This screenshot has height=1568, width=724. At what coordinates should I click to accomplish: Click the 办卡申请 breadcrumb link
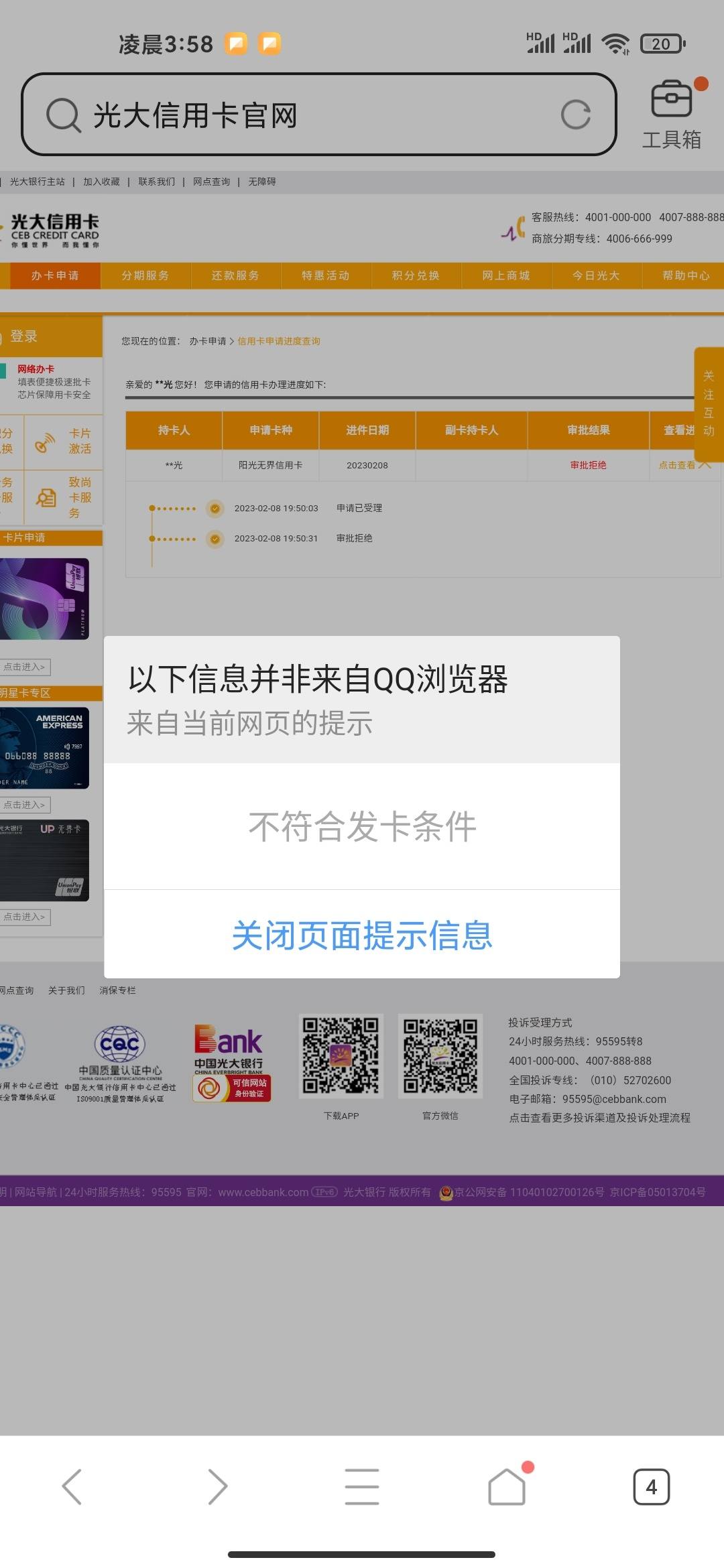coord(208,341)
